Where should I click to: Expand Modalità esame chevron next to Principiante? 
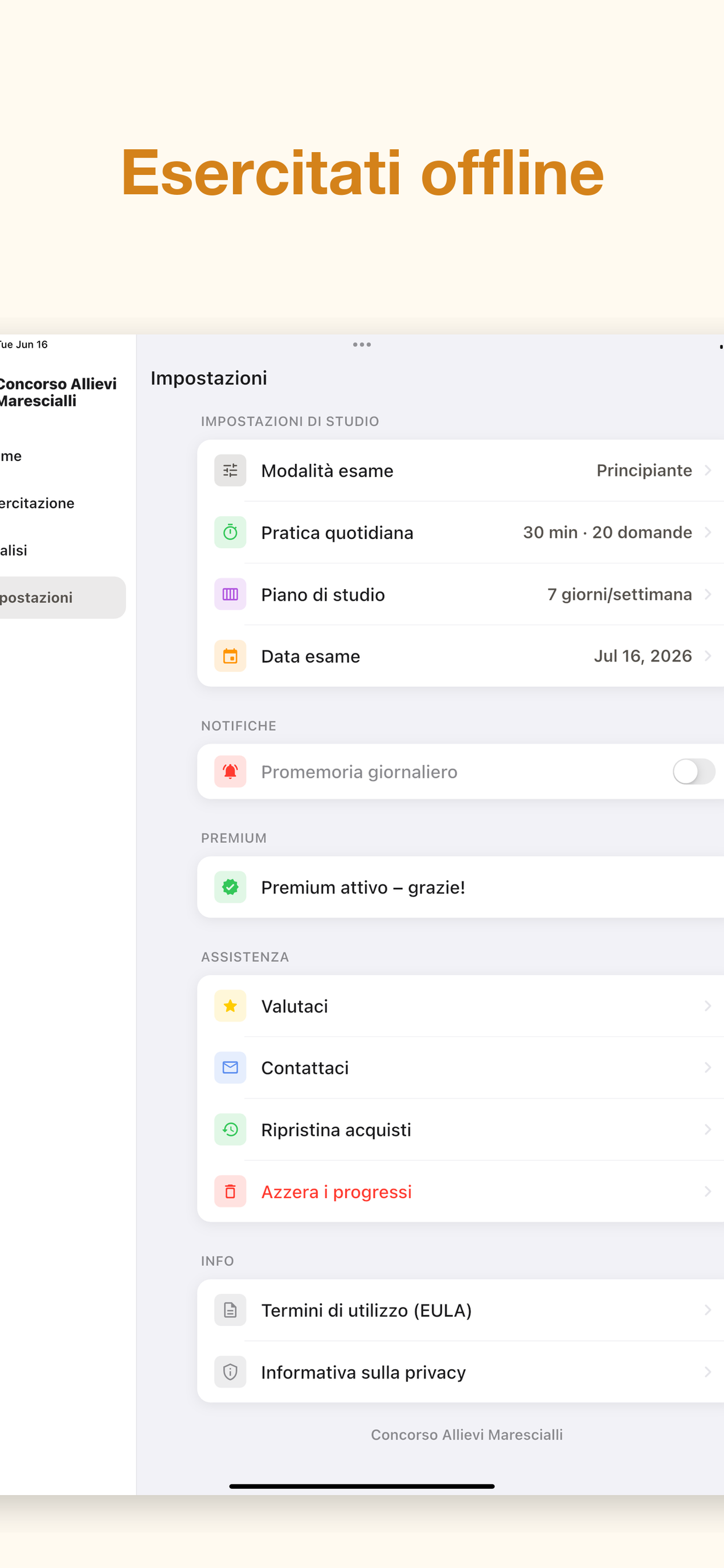tap(708, 471)
